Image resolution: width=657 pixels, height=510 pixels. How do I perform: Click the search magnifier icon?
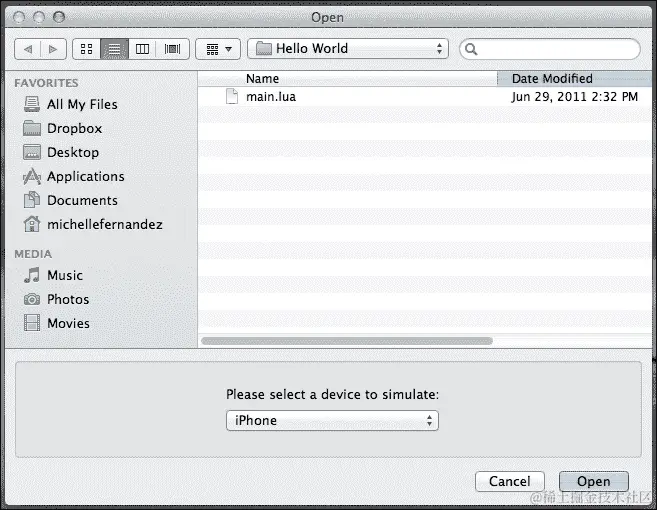coord(471,49)
